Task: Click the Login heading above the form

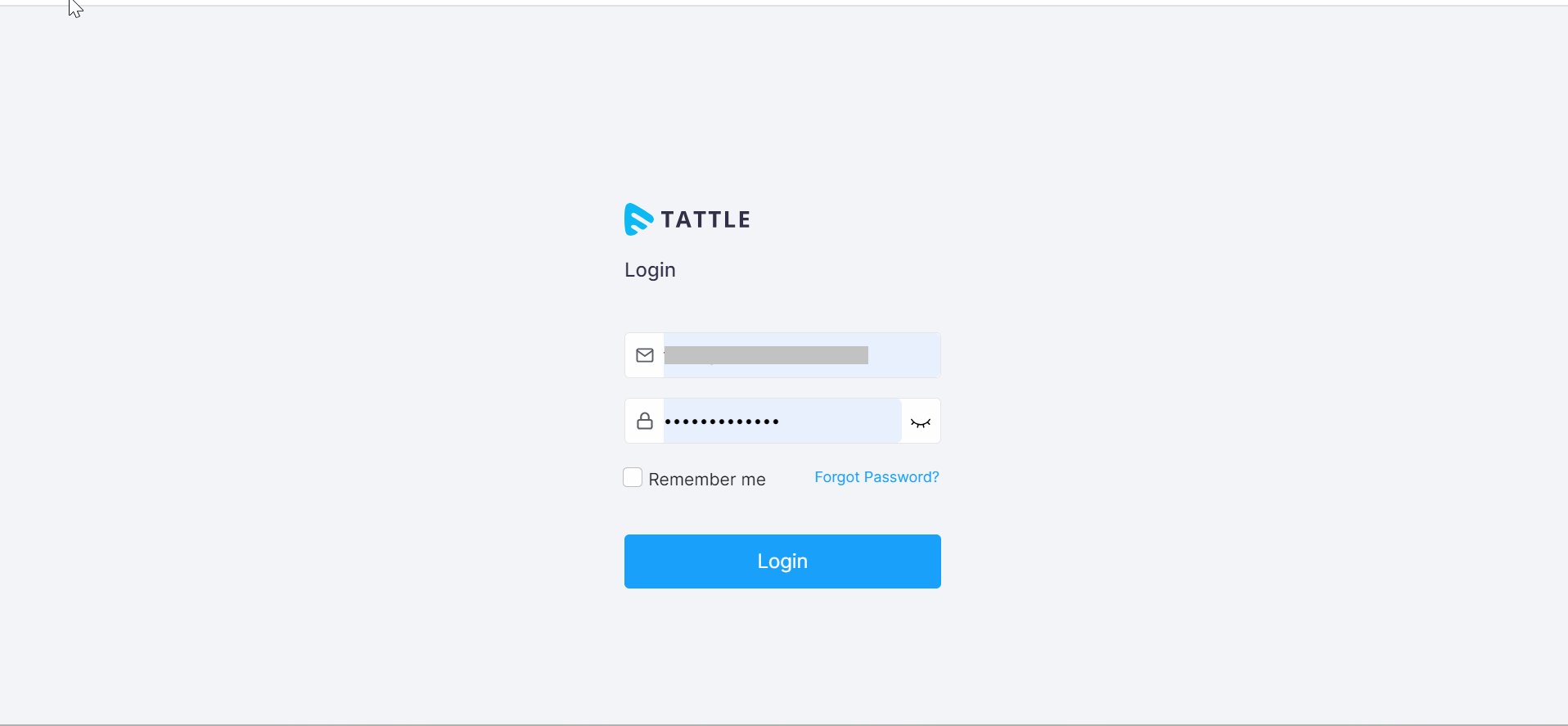Action: 650,270
